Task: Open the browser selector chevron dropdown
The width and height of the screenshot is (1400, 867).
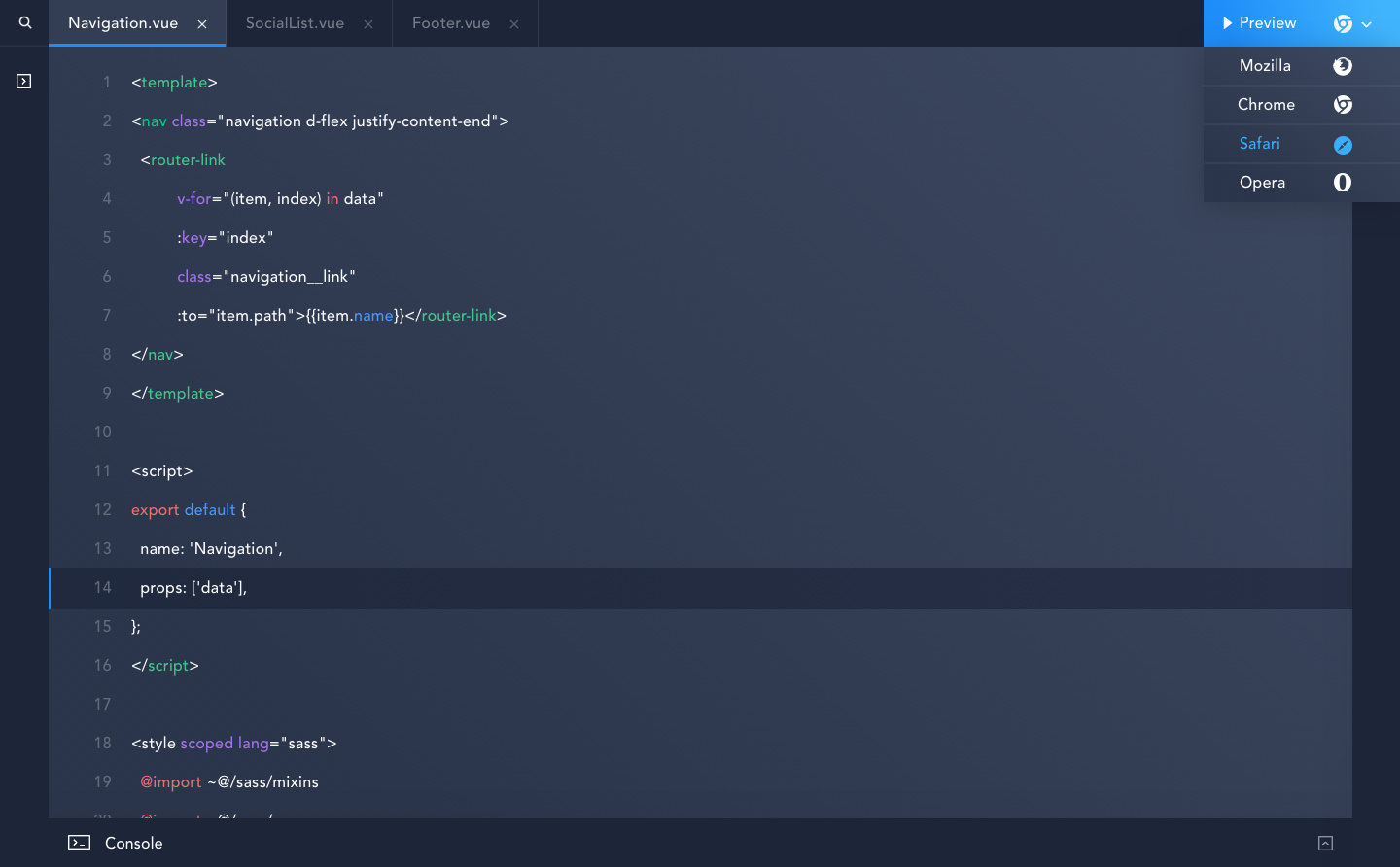Action: [1367, 24]
